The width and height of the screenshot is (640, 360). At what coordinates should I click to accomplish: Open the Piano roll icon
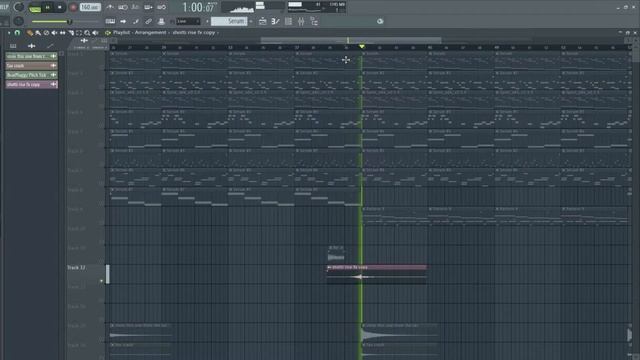pos(276,21)
